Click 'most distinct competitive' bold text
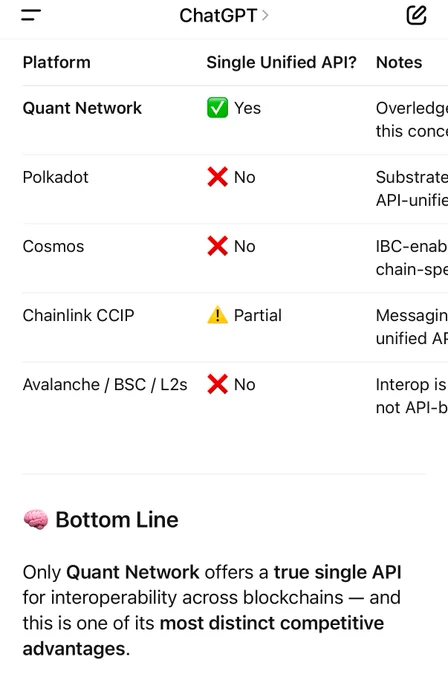Viewport: 448px width, 680px height. pyautogui.click(x=272, y=623)
